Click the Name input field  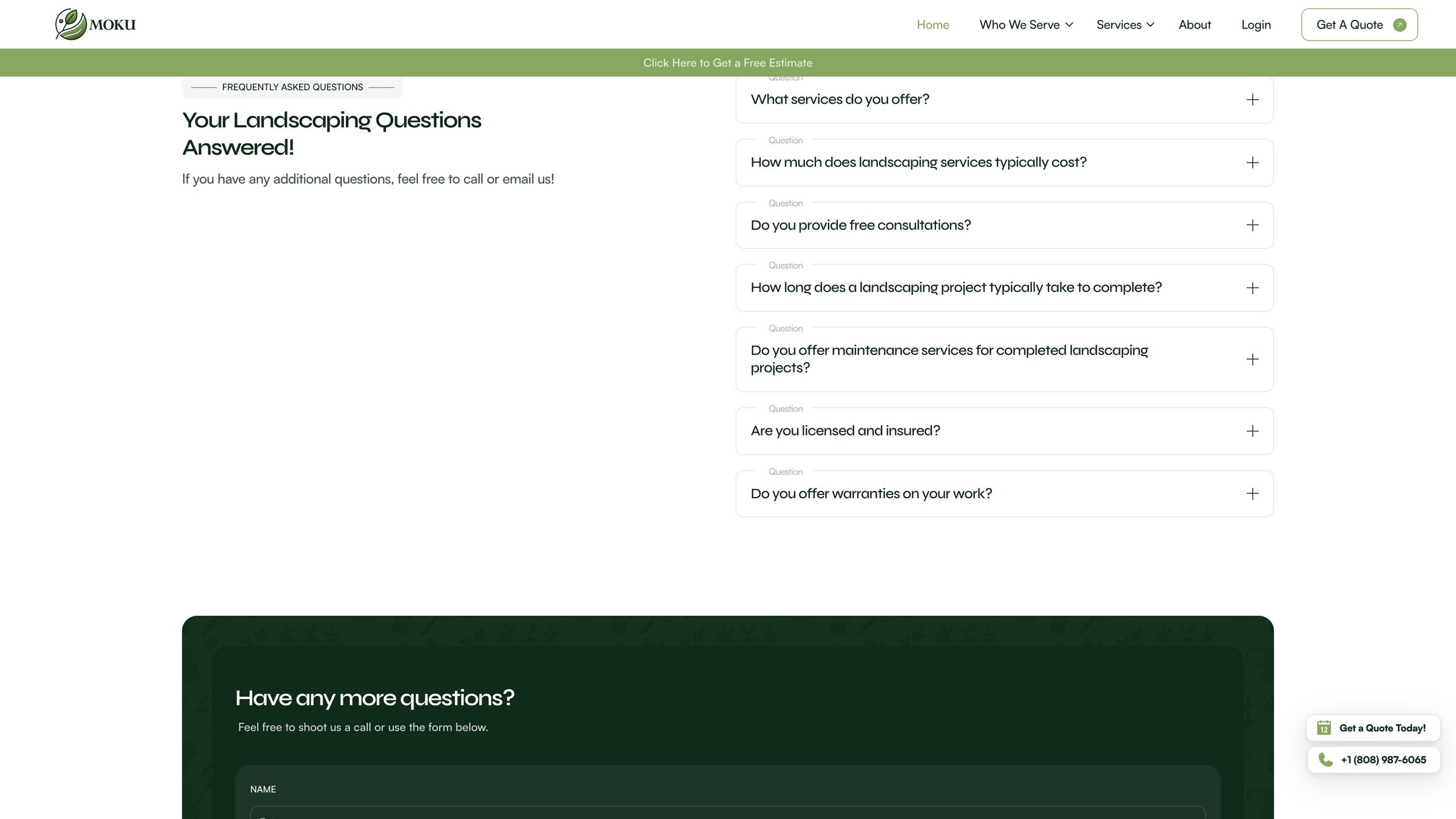tap(727, 813)
